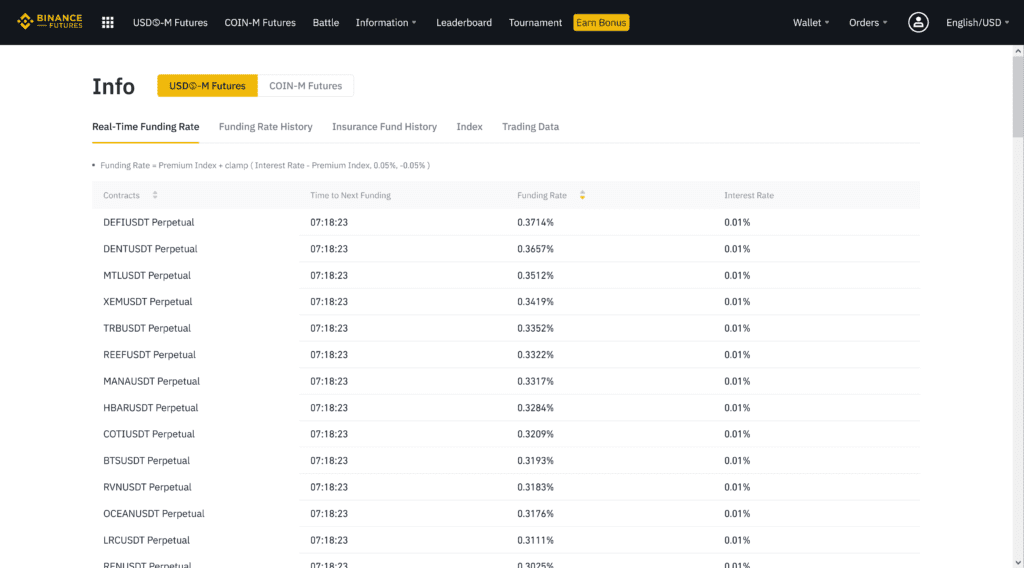Screen dimensions: 1024x568
Task: Click the scrollbar down arrow
Action: [x=1017, y=562]
